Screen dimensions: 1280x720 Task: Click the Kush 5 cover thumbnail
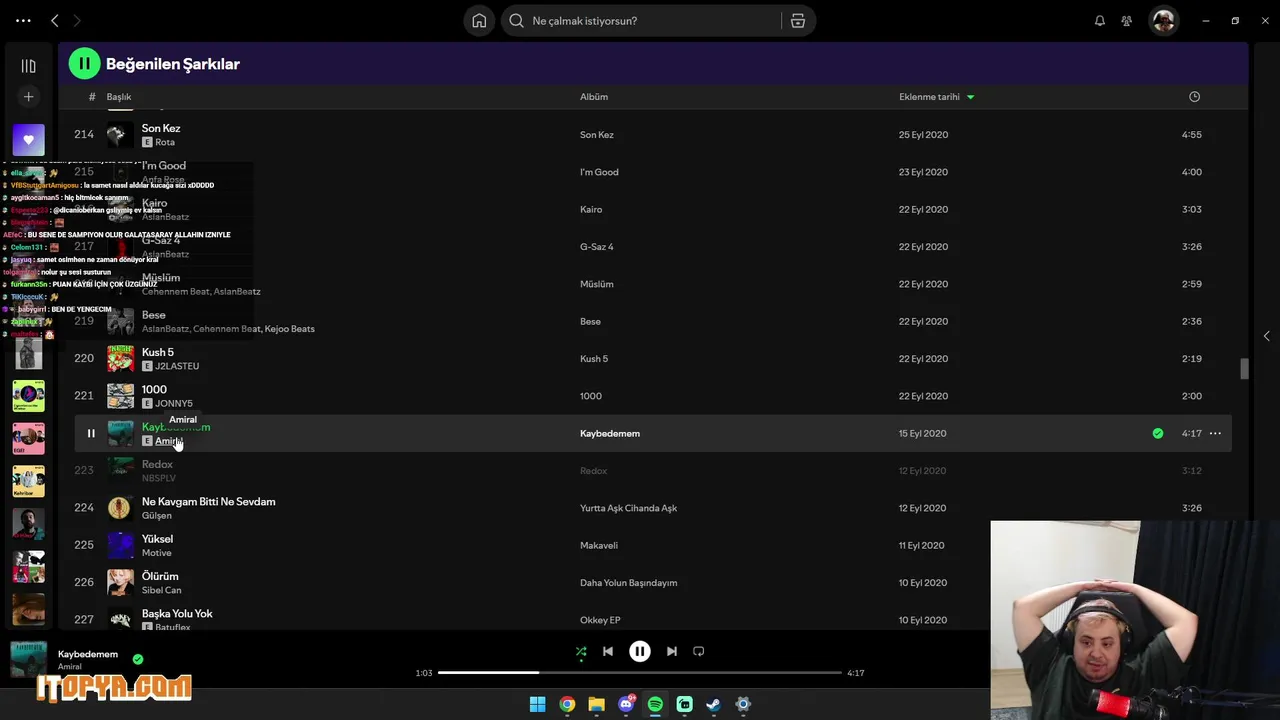coord(120,358)
